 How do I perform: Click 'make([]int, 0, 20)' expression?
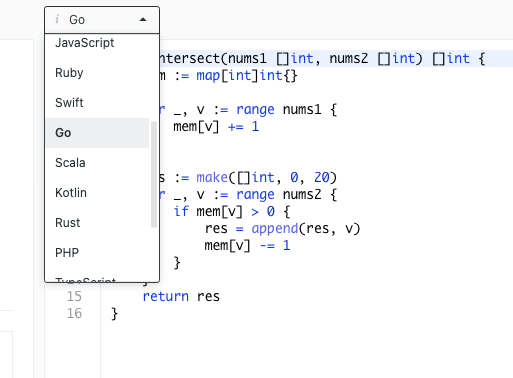tap(267, 177)
